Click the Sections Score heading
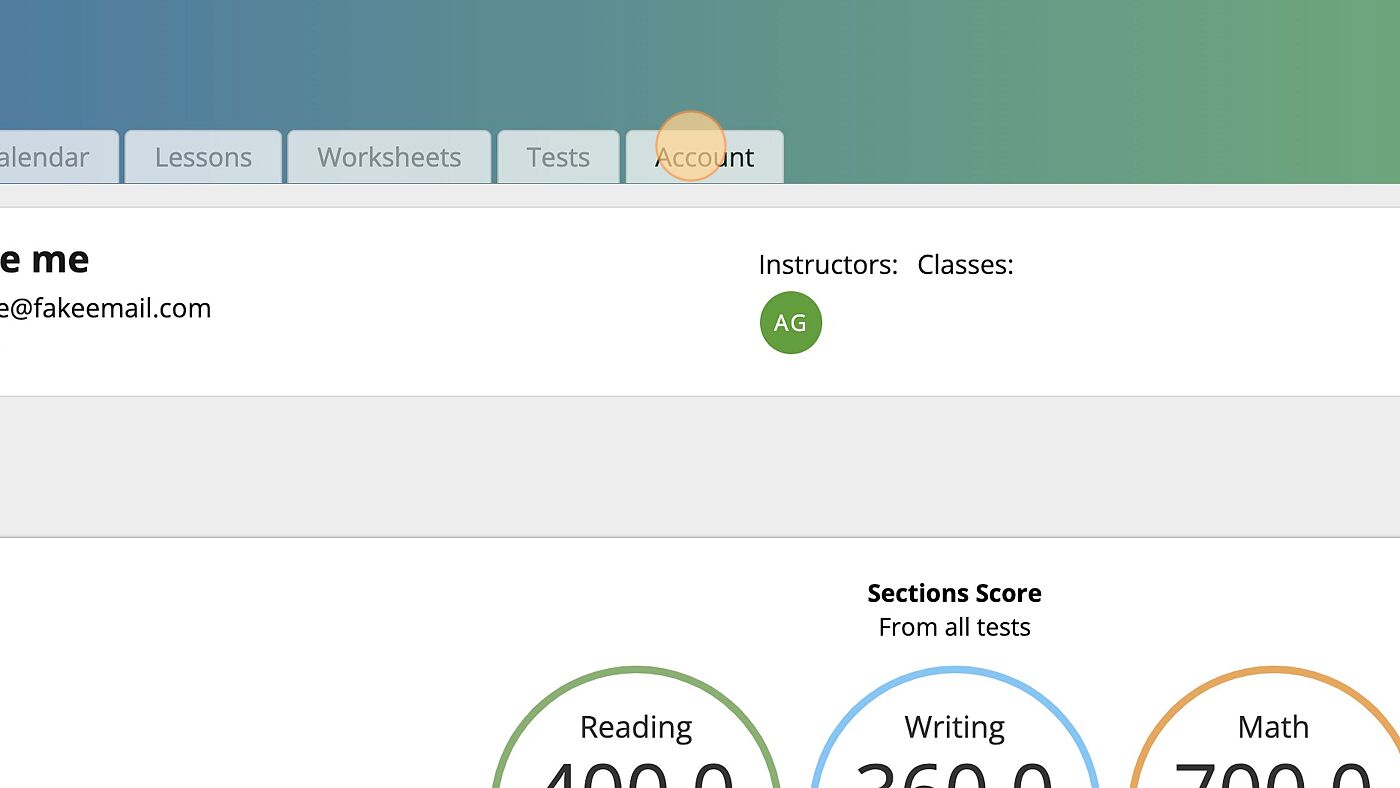Screen dimensions: 1400x788 pyautogui.click(x=954, y=593)
